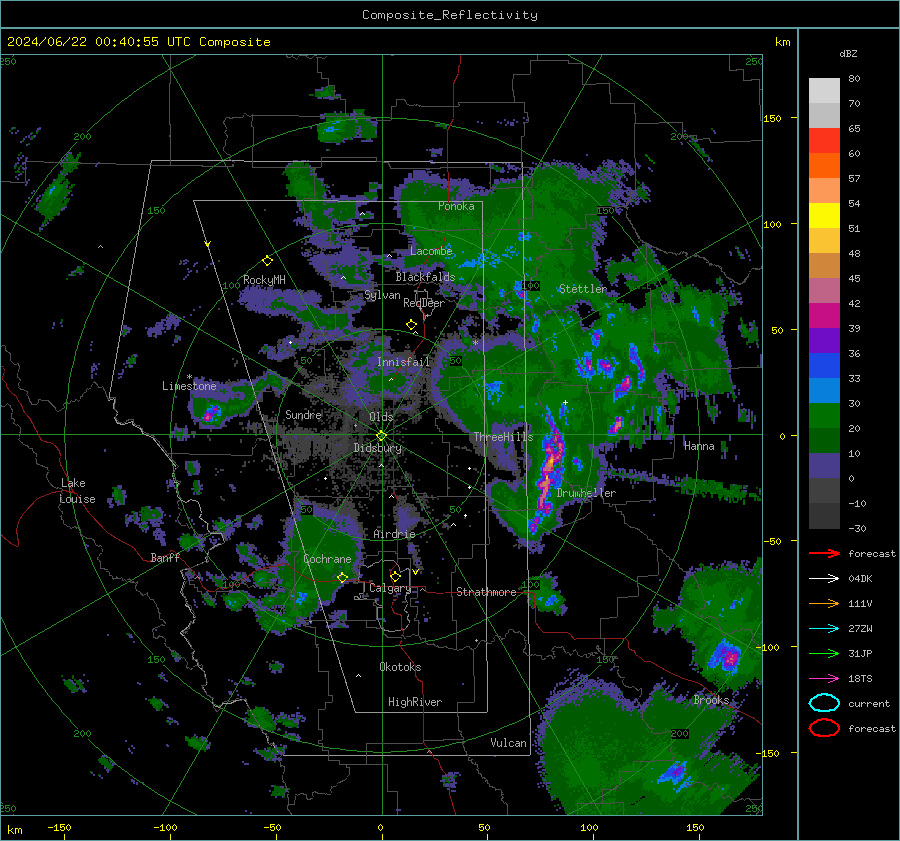Image resolution: width=900 pixels, height=841 pixels.
Task: Click the white 04DK arrow legend icon
Action: pos(824,579)
